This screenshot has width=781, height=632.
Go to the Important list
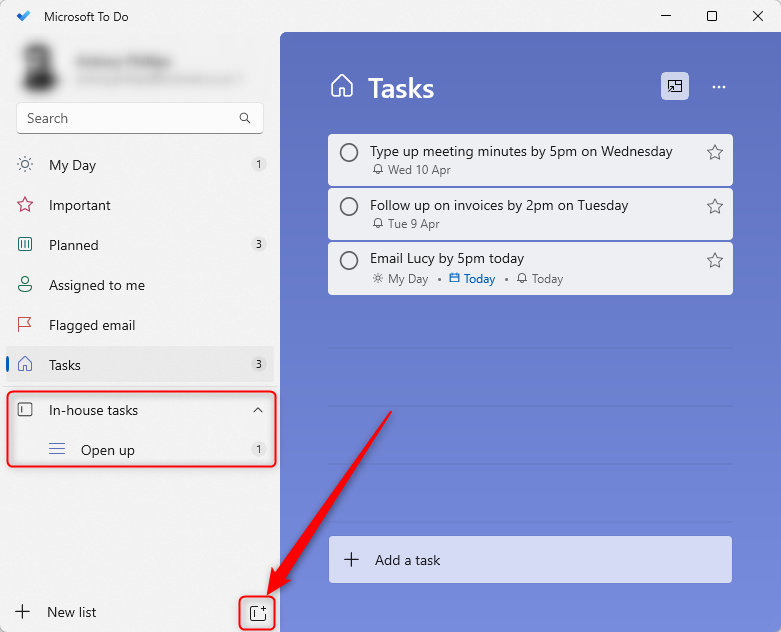pyautogui.click(x=79, y=205)
